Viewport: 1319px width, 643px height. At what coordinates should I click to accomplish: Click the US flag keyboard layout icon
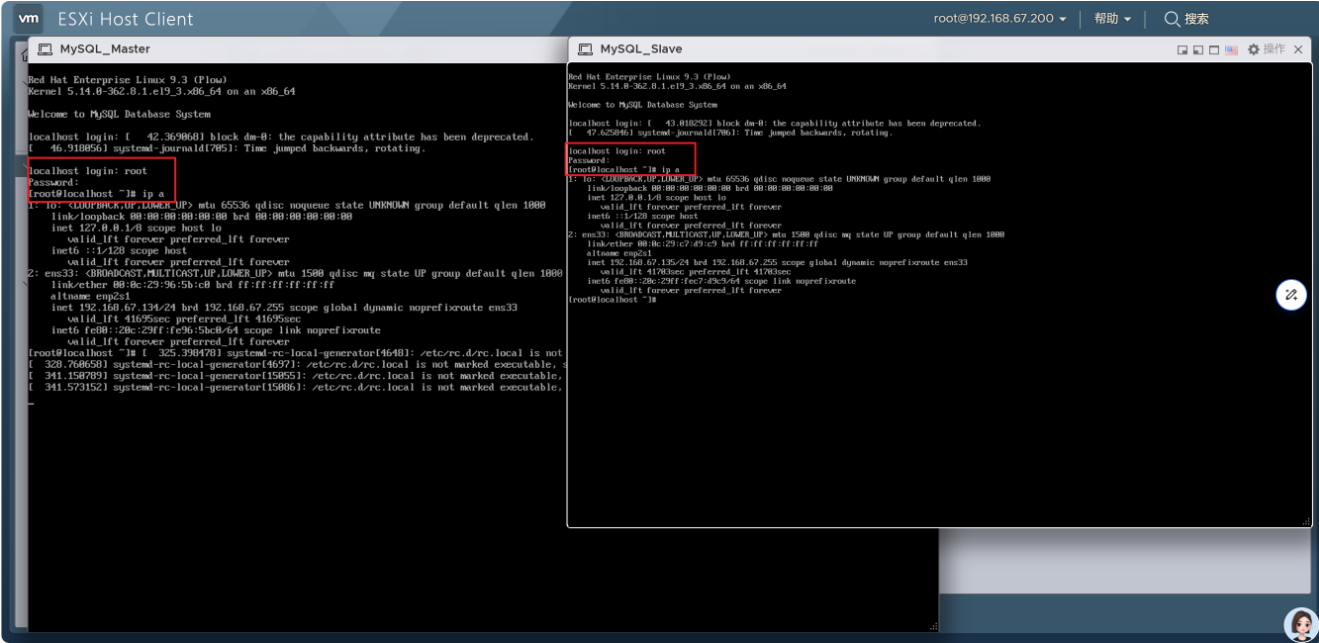[x=1231, y=49]
